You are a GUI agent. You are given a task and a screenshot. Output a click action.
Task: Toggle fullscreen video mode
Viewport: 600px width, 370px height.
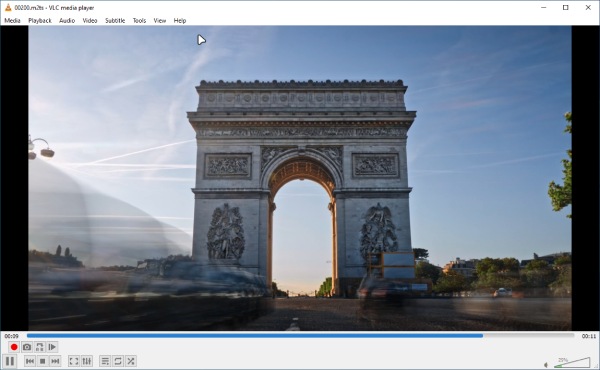(x=74, y=361)
